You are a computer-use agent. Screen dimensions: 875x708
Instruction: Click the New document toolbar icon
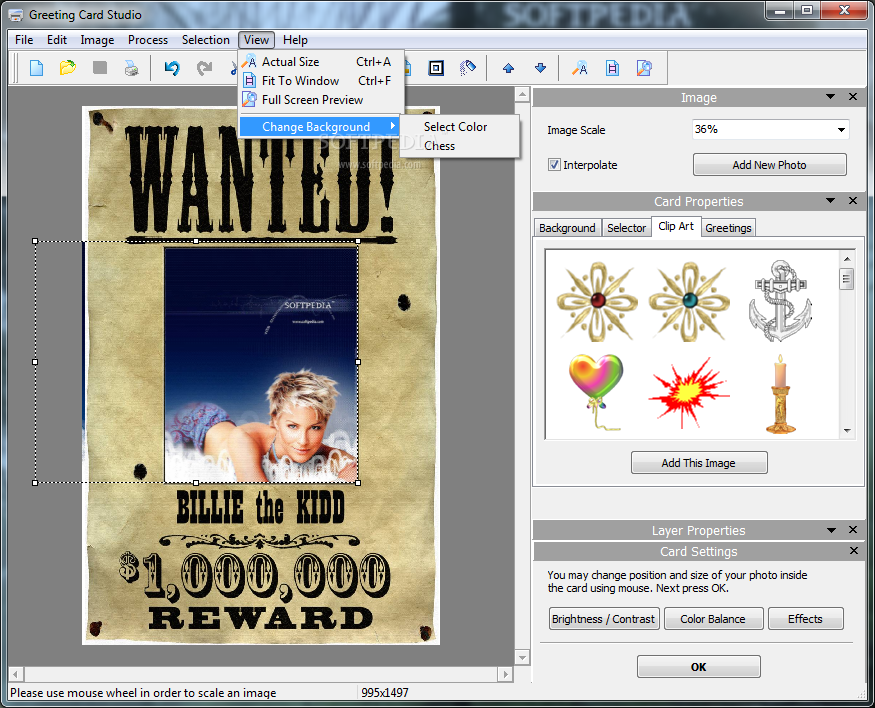pos(36,68)
